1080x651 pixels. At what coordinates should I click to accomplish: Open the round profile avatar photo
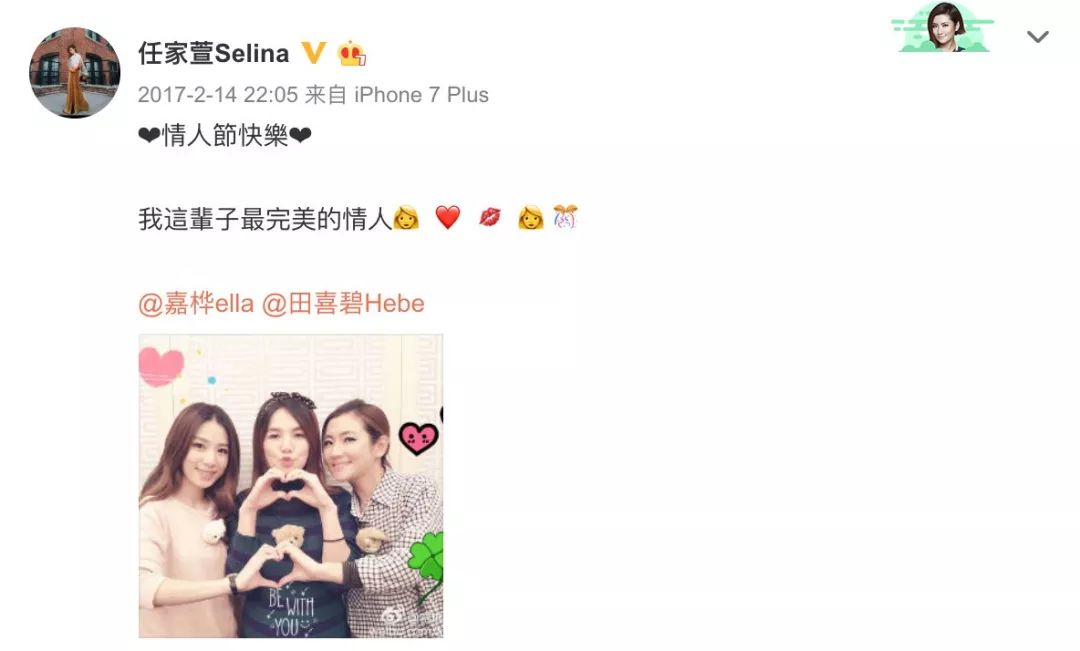[74, 72]
